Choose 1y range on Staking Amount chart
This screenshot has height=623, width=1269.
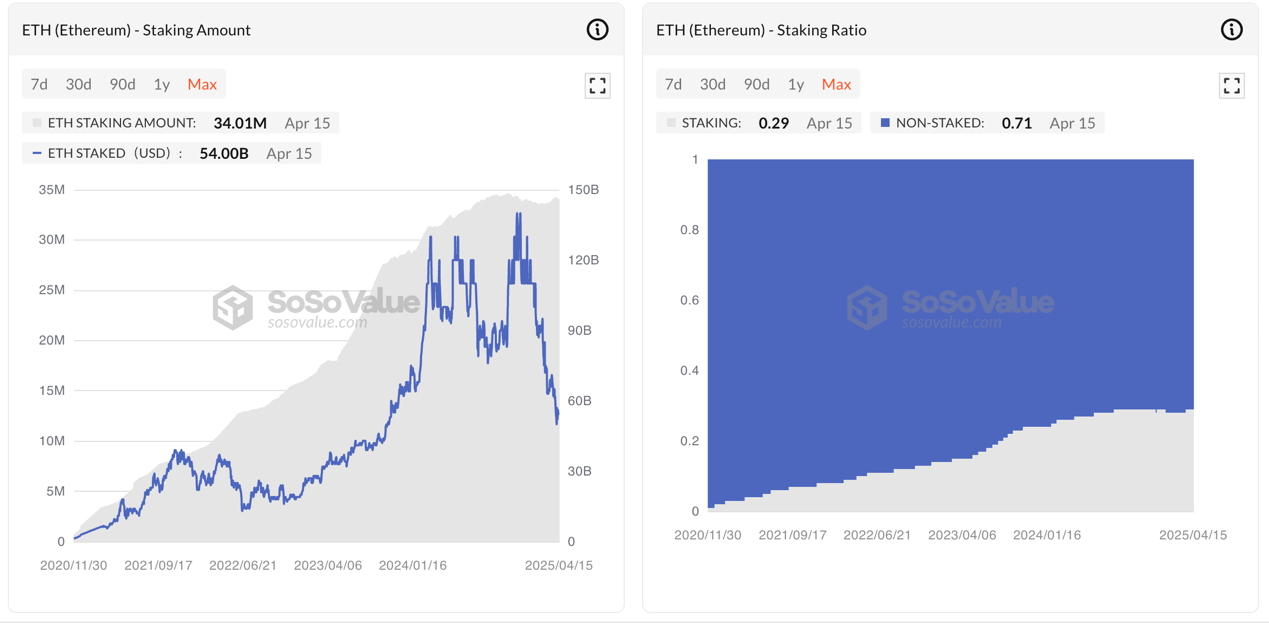[161, 84]
